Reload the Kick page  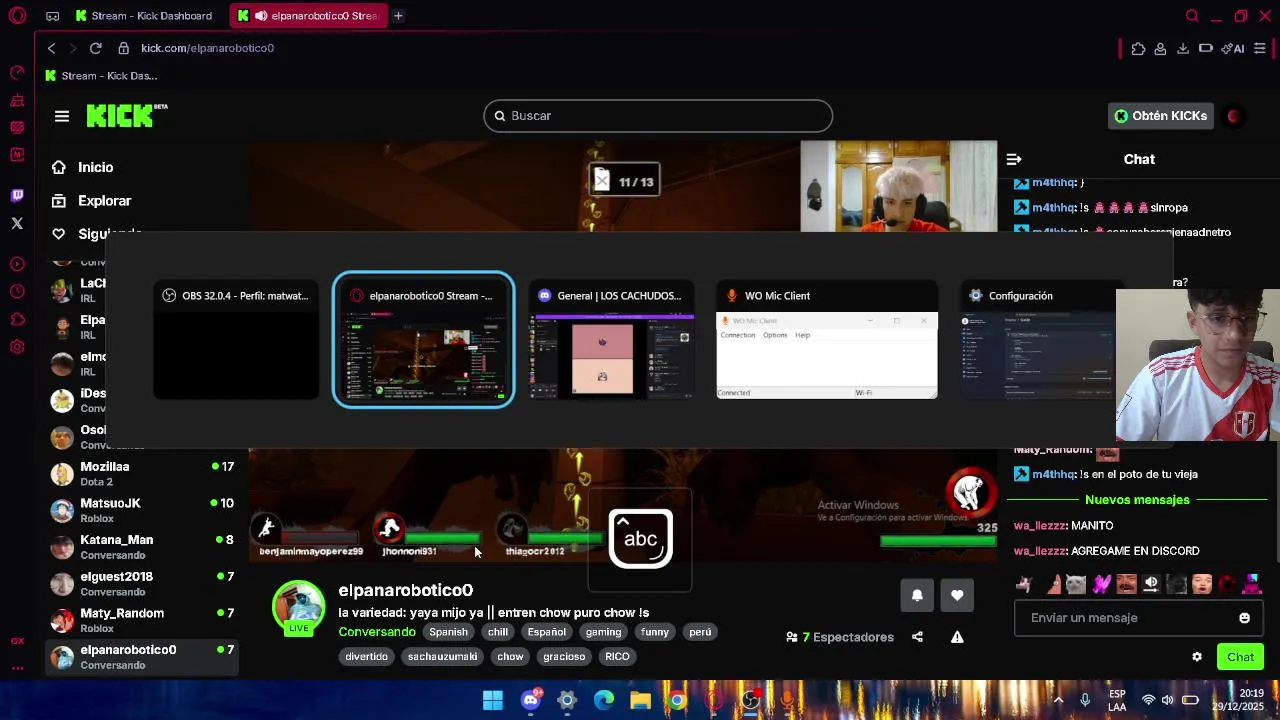96,48
